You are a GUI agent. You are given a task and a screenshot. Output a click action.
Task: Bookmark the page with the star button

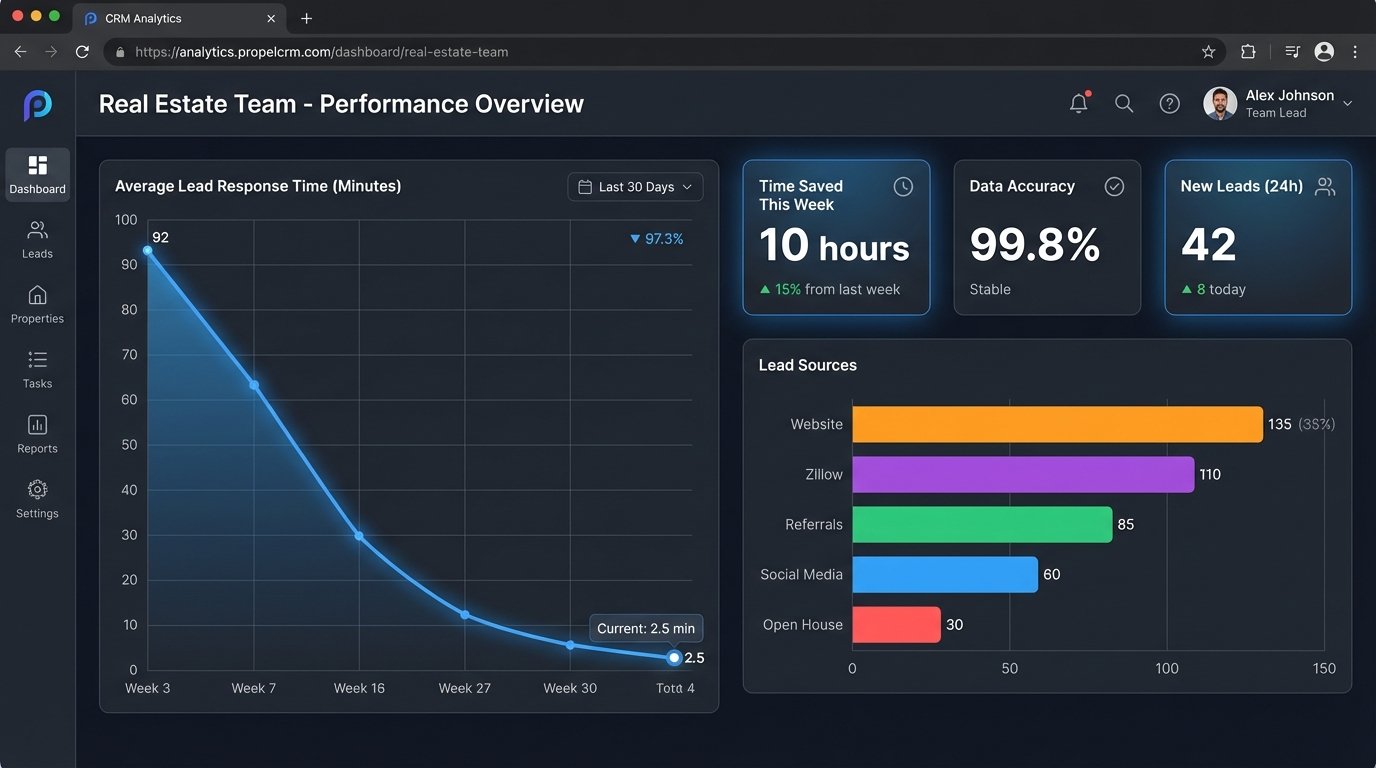tap(1208, 51)
